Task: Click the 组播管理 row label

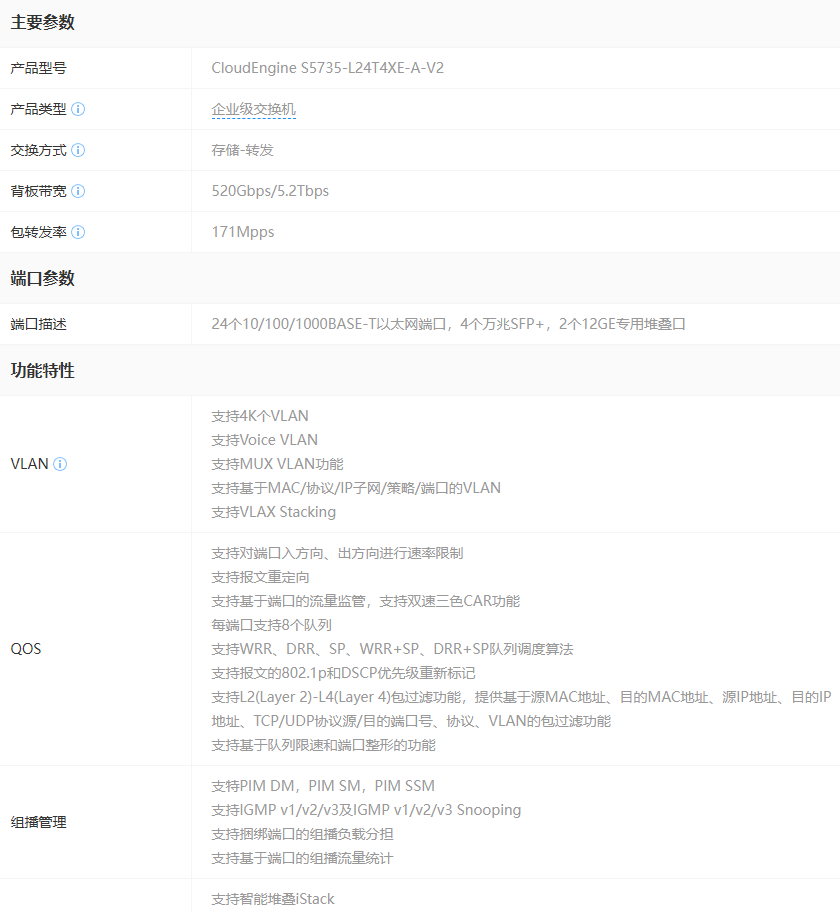Action: click(38, 822)
